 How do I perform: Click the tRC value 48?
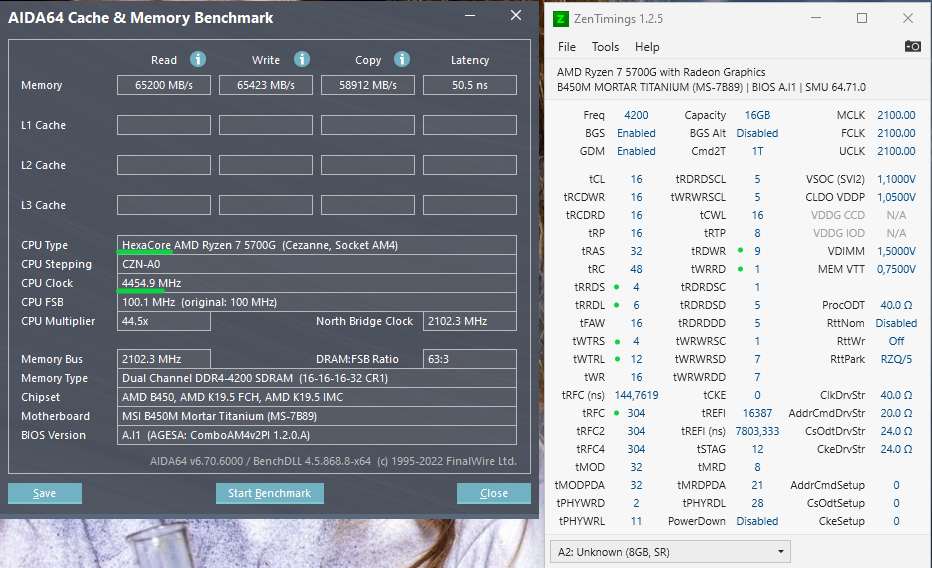[636, 269]
